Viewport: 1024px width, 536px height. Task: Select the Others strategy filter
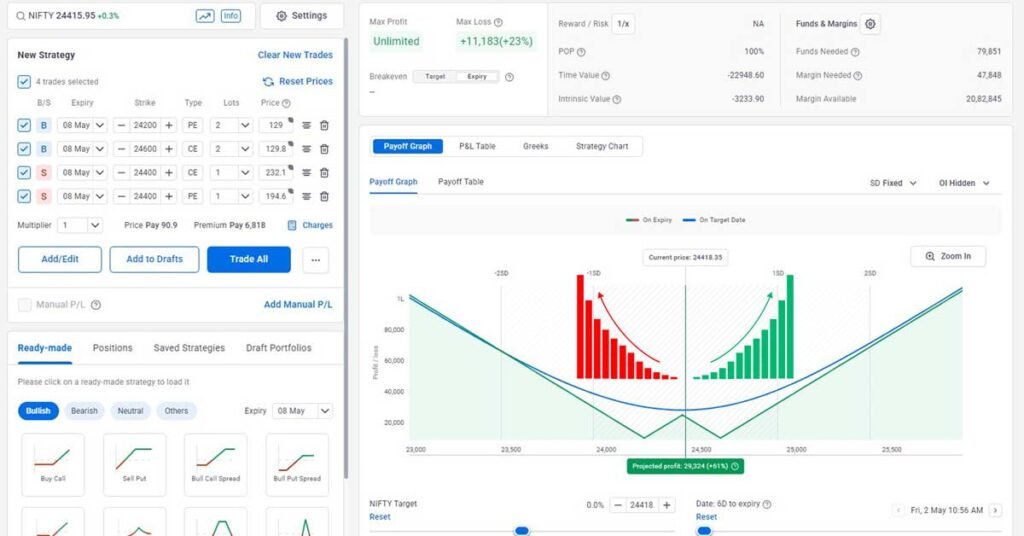[176, 411]
